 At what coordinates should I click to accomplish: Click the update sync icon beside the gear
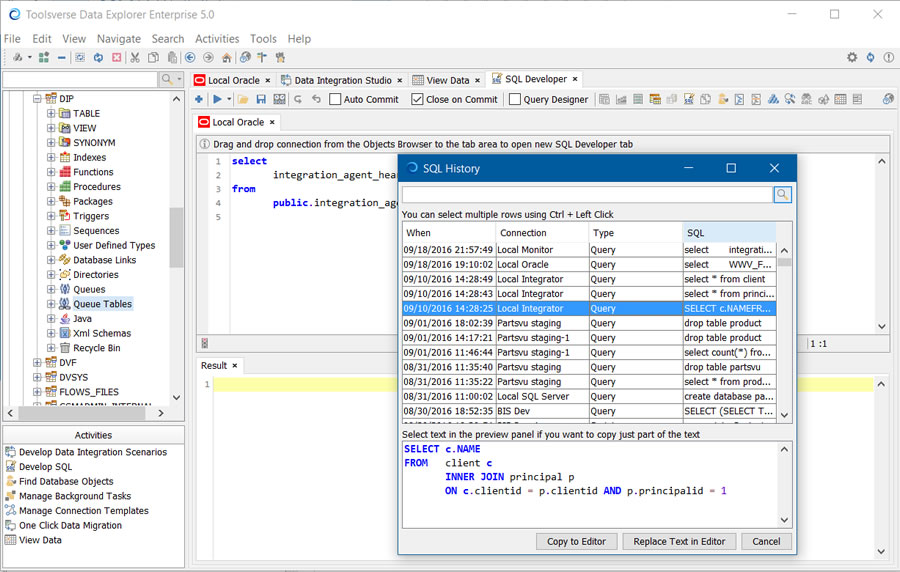(871, 57)
